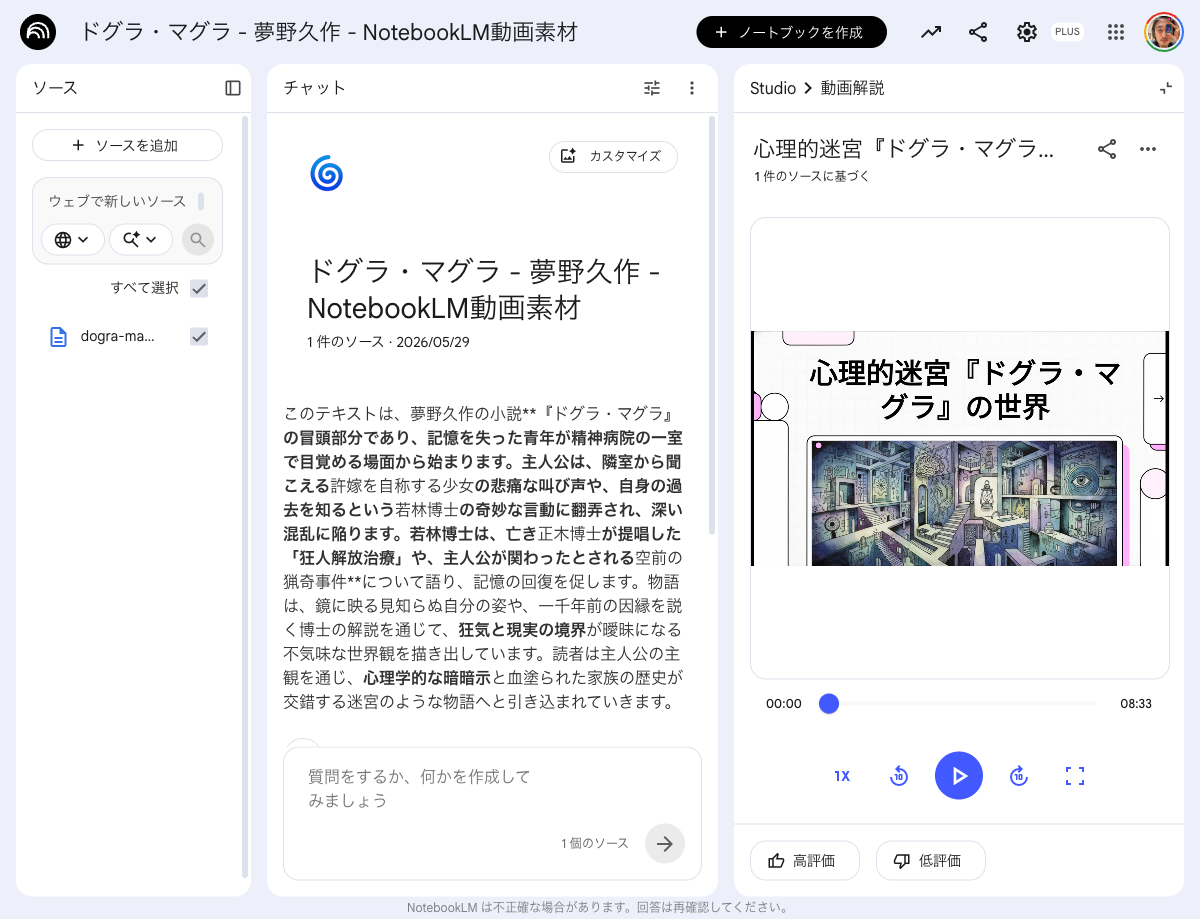Toggle the dogra-ma... source checkbox
This screenshot has height=919, width=1200.
point(199,336)
